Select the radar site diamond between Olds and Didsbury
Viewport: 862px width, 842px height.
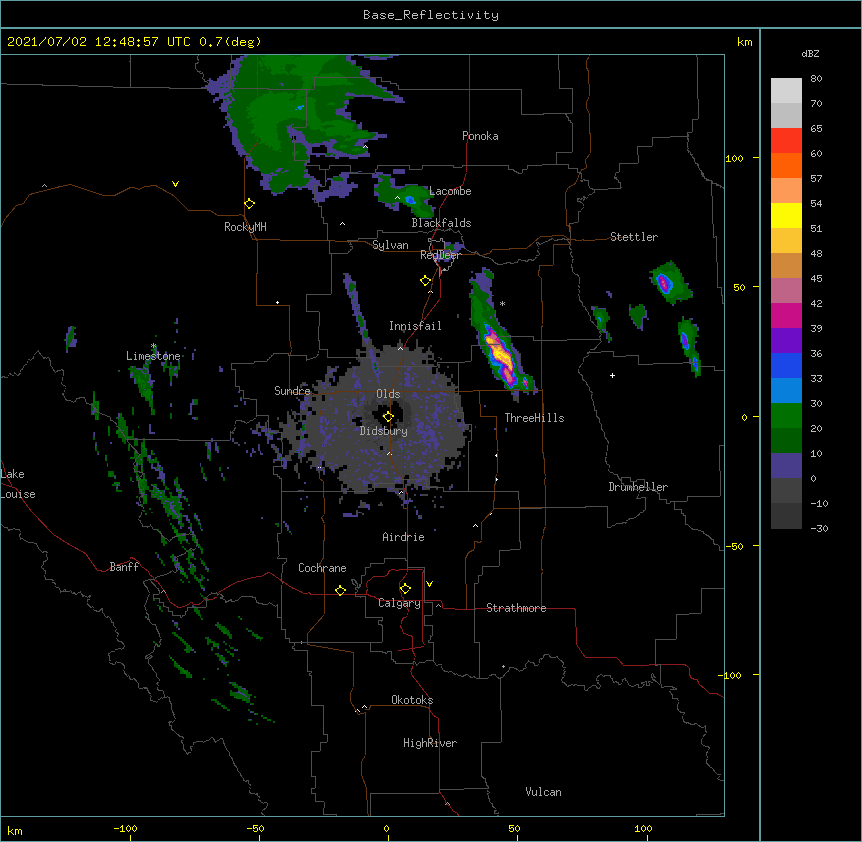click(388, 417)
